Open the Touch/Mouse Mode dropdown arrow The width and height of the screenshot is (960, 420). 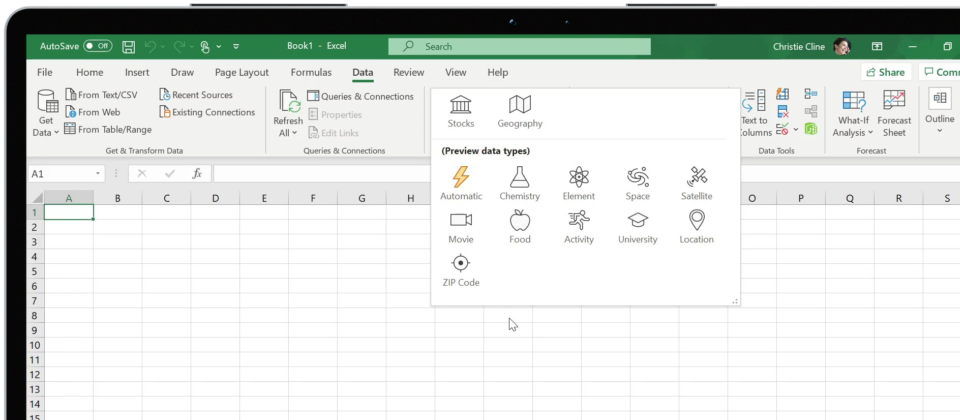(219, 47)
